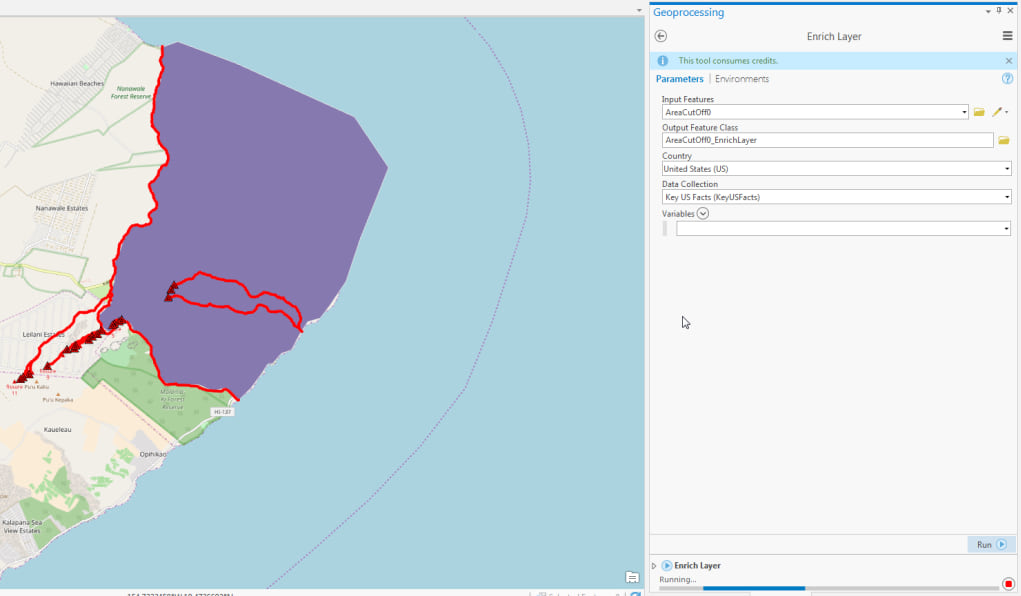Click the info icon on credits banner
The image size is (1021, 596).
click(x=662, y=61)
